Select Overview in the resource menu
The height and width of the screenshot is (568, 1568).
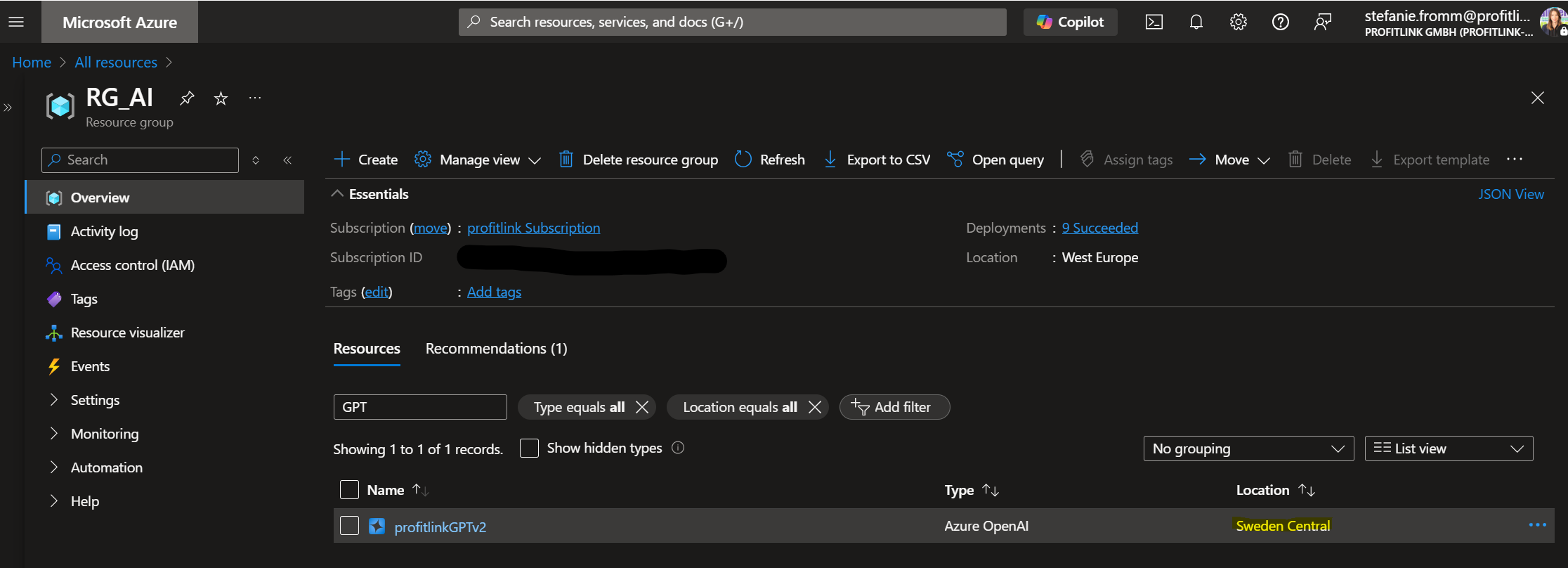165,198
